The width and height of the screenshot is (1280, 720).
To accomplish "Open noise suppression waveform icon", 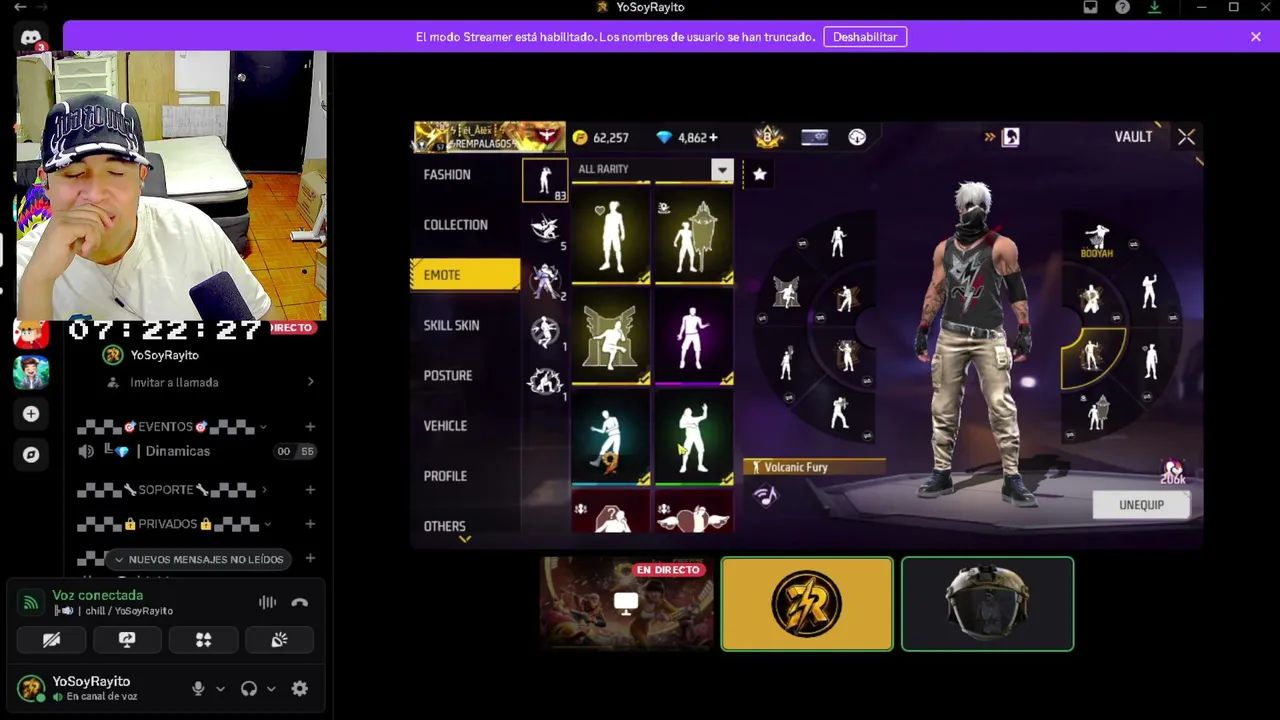I will tap(267, 602).
